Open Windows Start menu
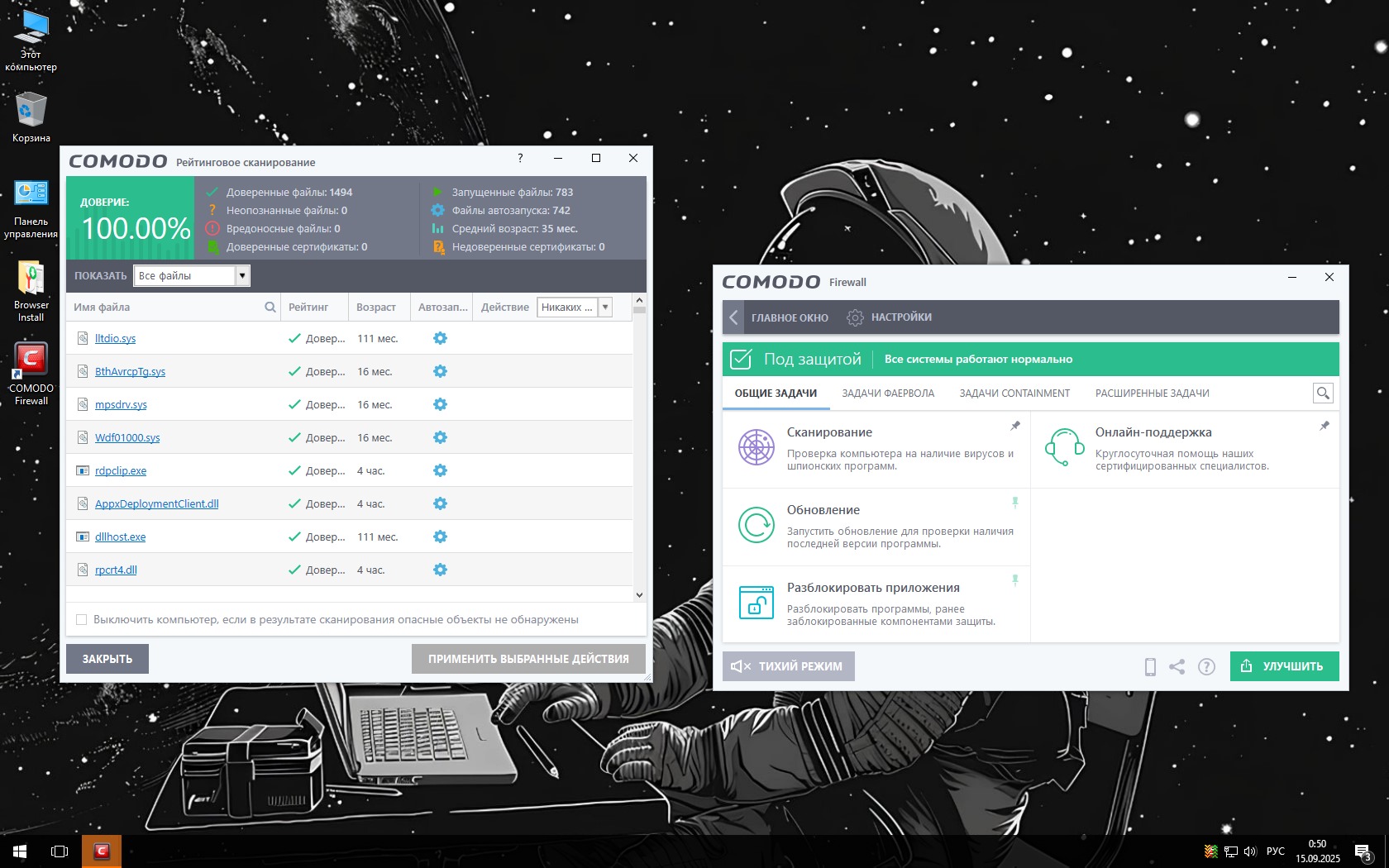The height and width of the screenshot is (868, 1389). click(20, 851)
